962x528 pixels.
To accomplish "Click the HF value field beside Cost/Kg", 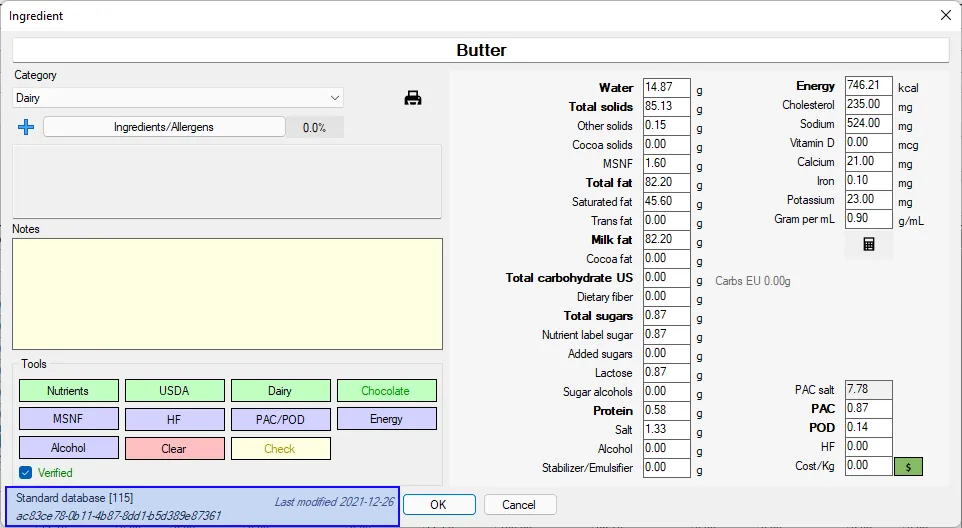I will pos(868,447).
